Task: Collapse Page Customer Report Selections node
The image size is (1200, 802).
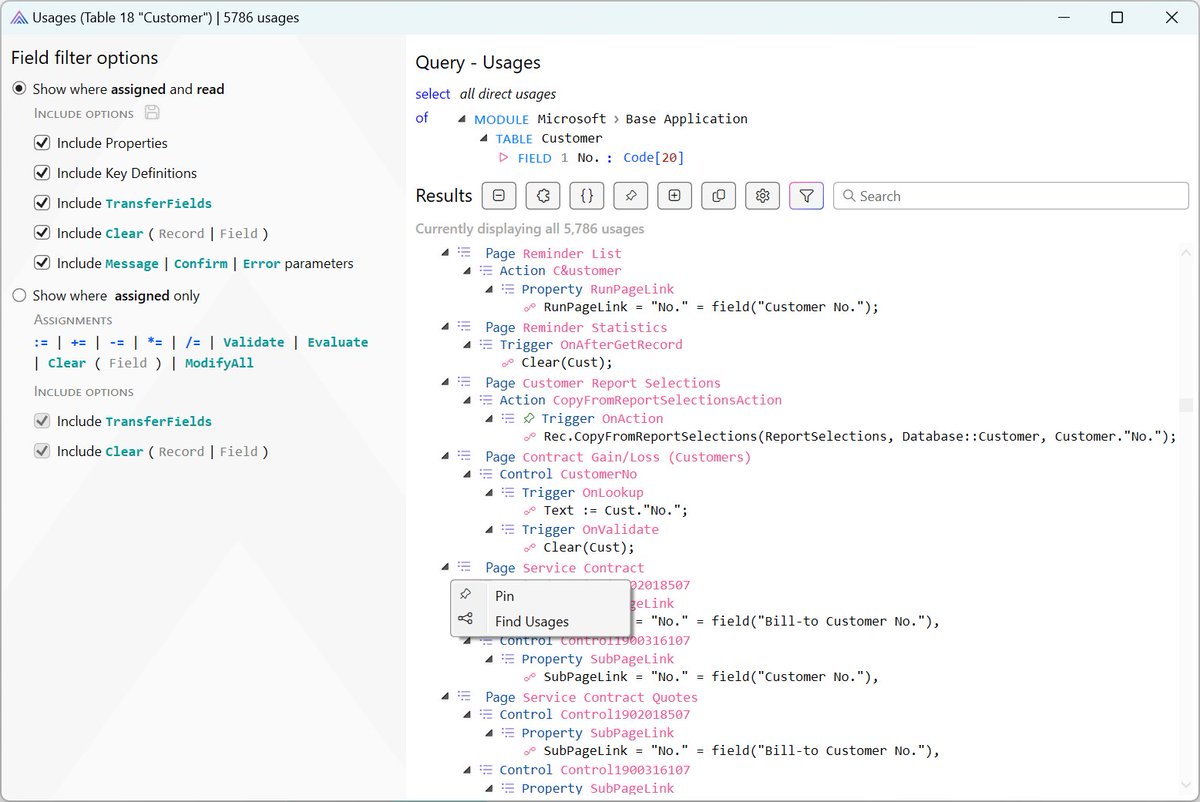Action: pyautogui.click(x=445, y=382)
